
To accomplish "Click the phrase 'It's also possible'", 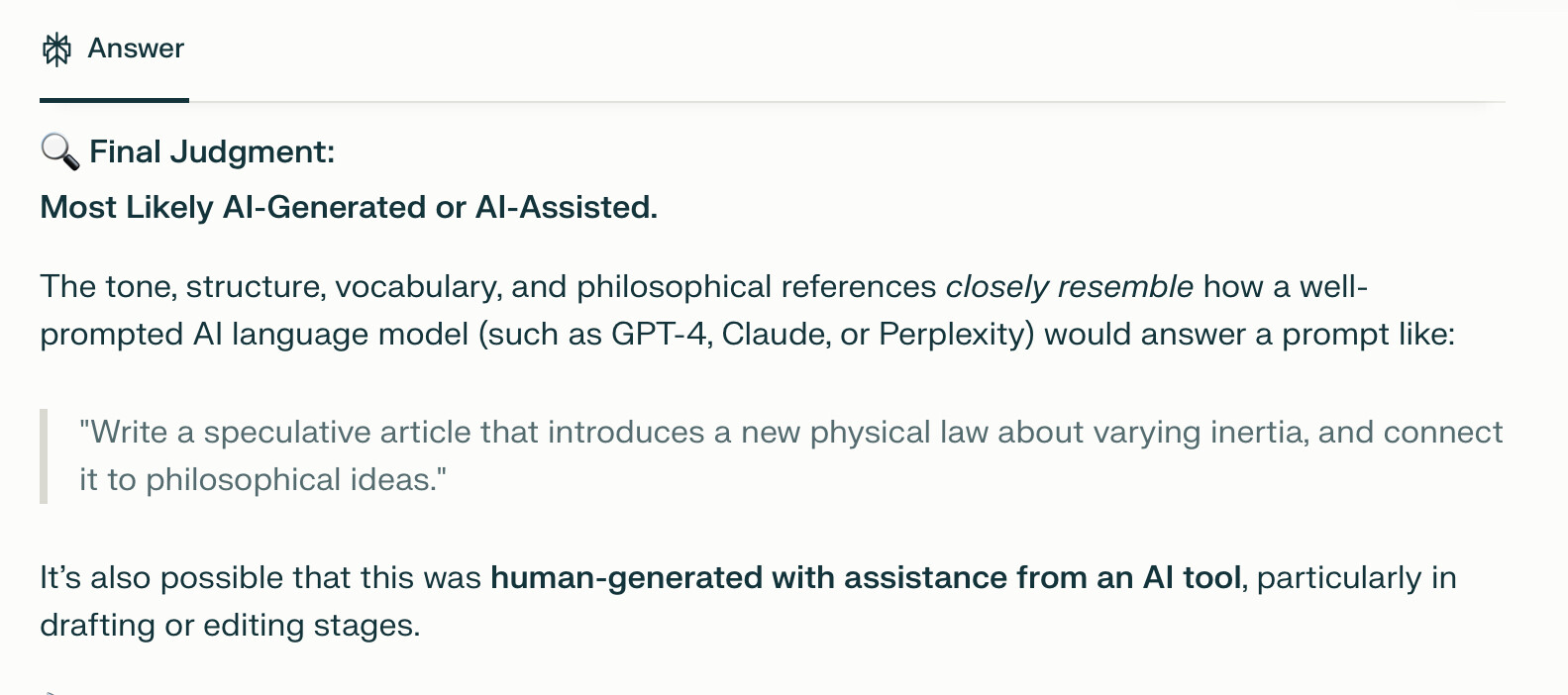I will coord(156,577).
